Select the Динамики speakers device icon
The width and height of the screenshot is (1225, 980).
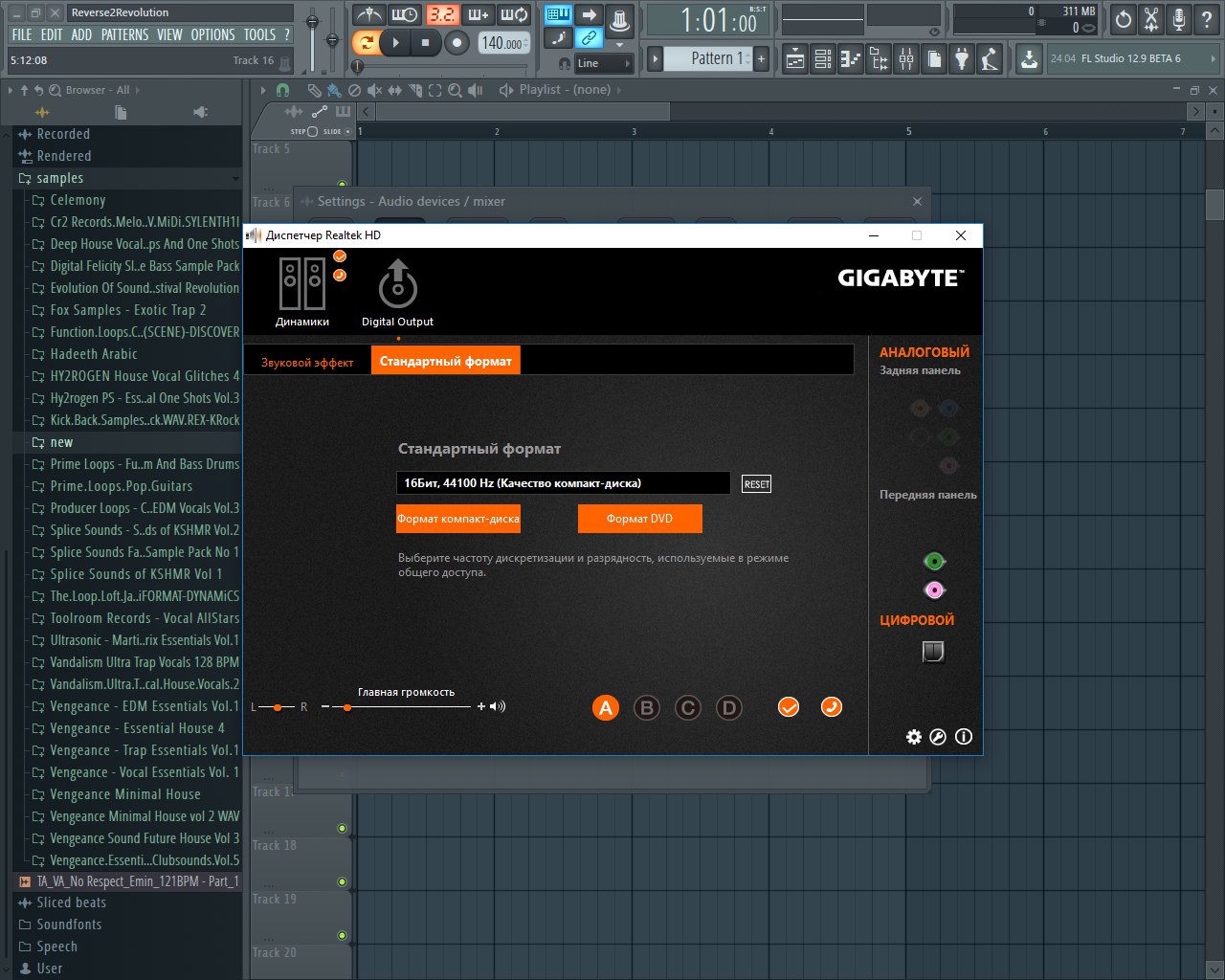(x=302, y=291)
